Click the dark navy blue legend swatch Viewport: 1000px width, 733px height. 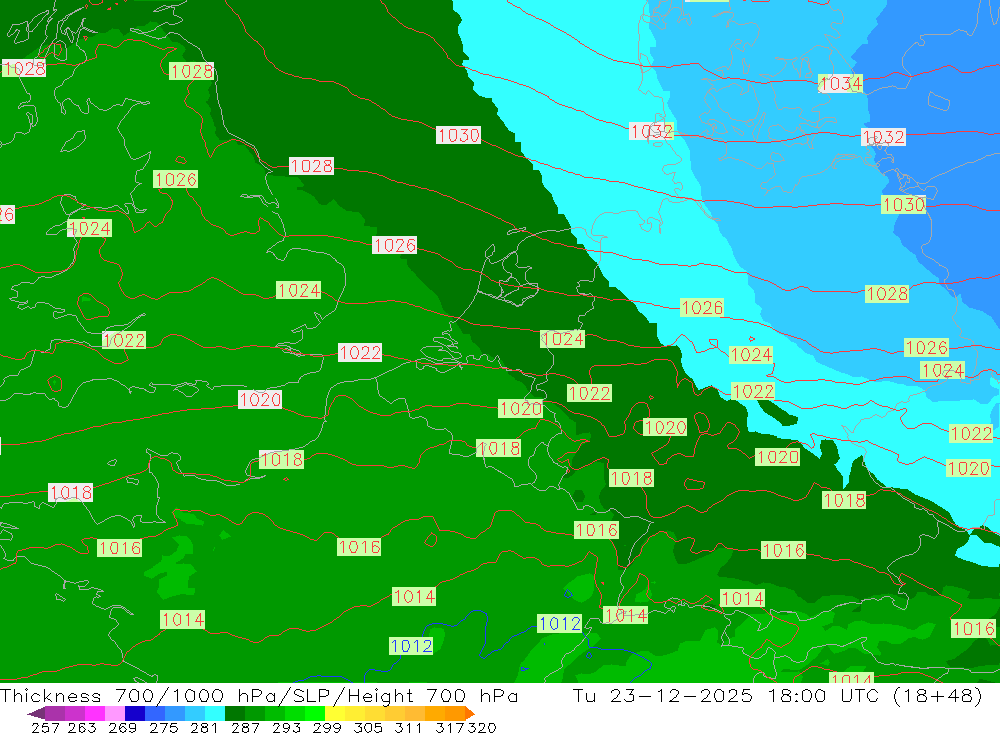click(x=135, y=713)
